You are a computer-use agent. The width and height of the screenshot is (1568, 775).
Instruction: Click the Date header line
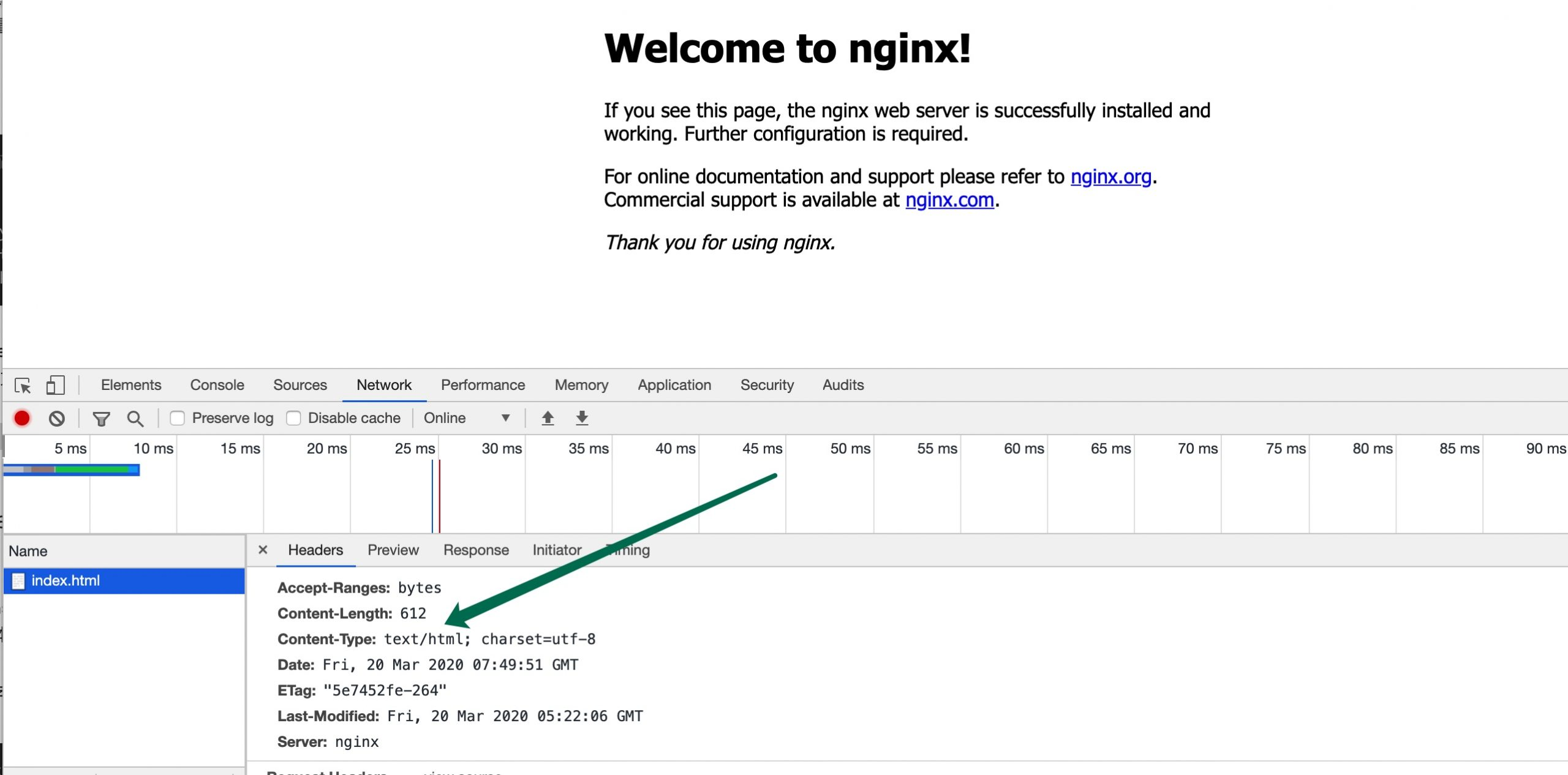coord(428,665)
